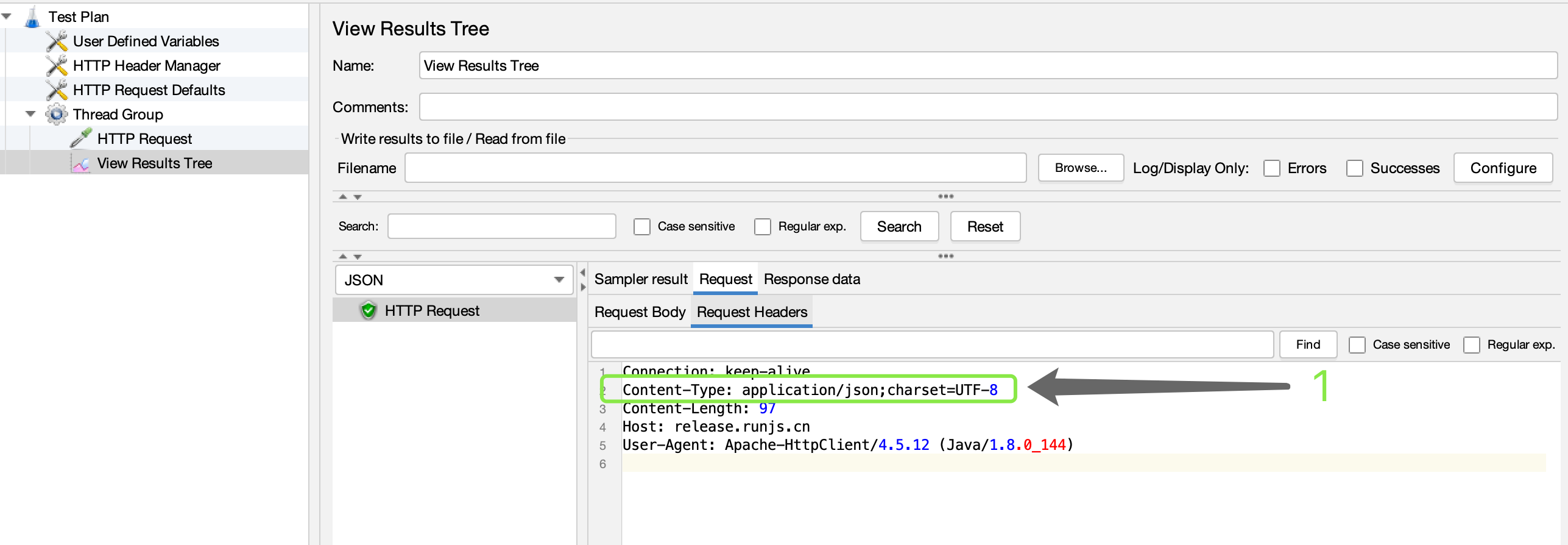Viewport: 1568px width, 545px height.
Task: Click the Content-Length: 97 header line
Action: [x=699, y=408]
